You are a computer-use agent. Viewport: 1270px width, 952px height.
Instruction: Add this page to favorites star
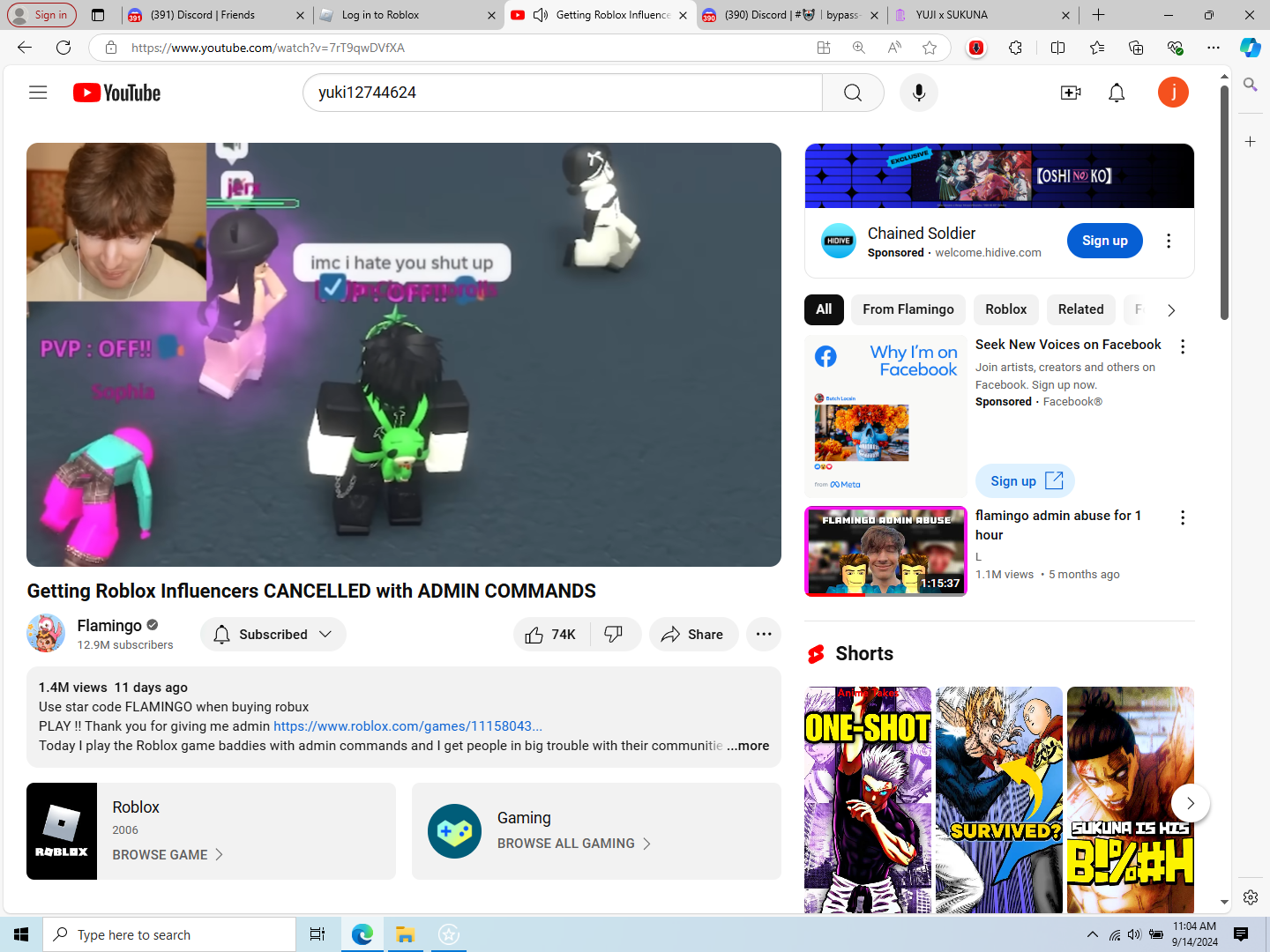coord(930,48)
